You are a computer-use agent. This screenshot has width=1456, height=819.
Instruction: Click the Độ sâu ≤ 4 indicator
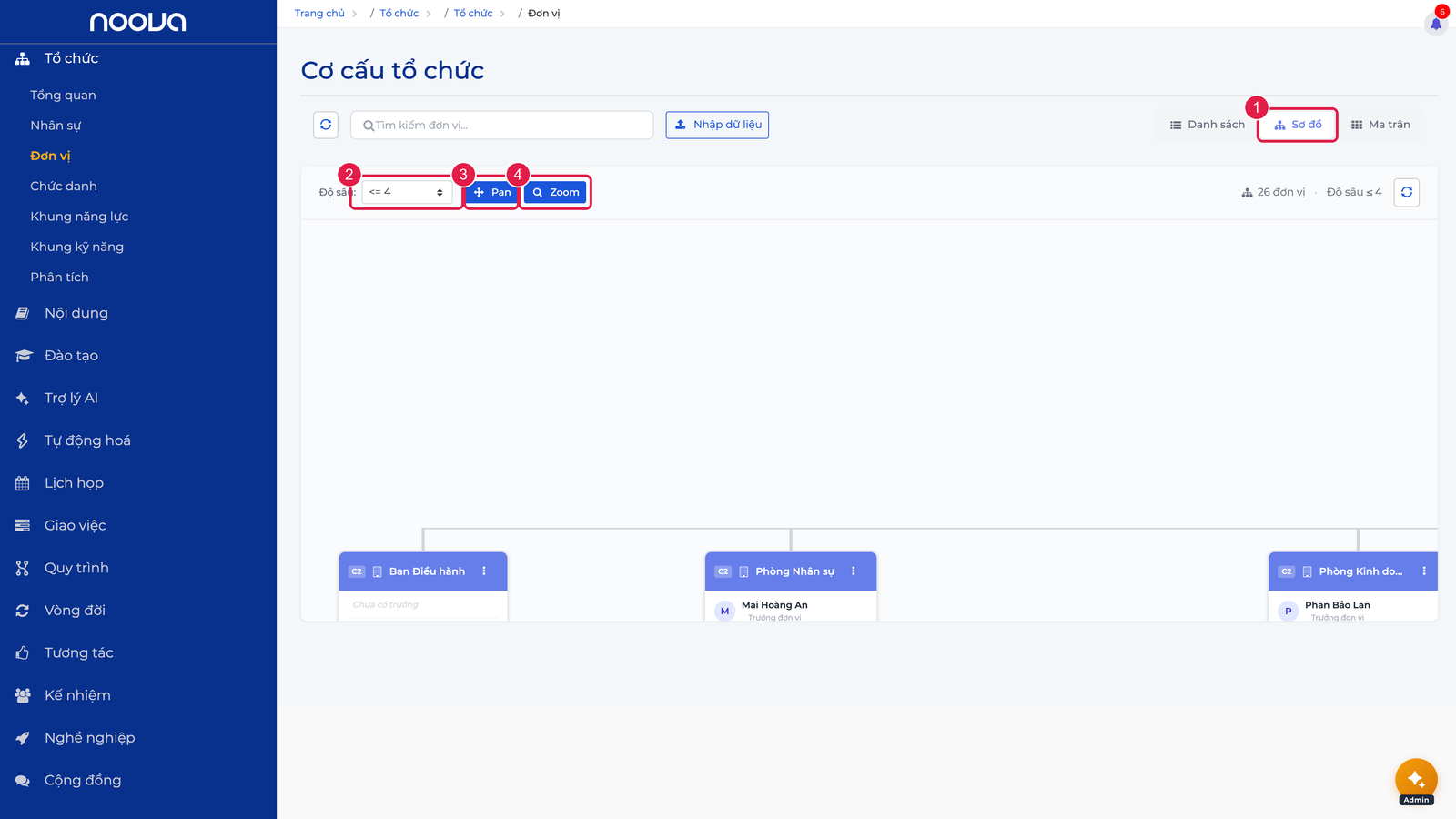[x=1354, y=192]
